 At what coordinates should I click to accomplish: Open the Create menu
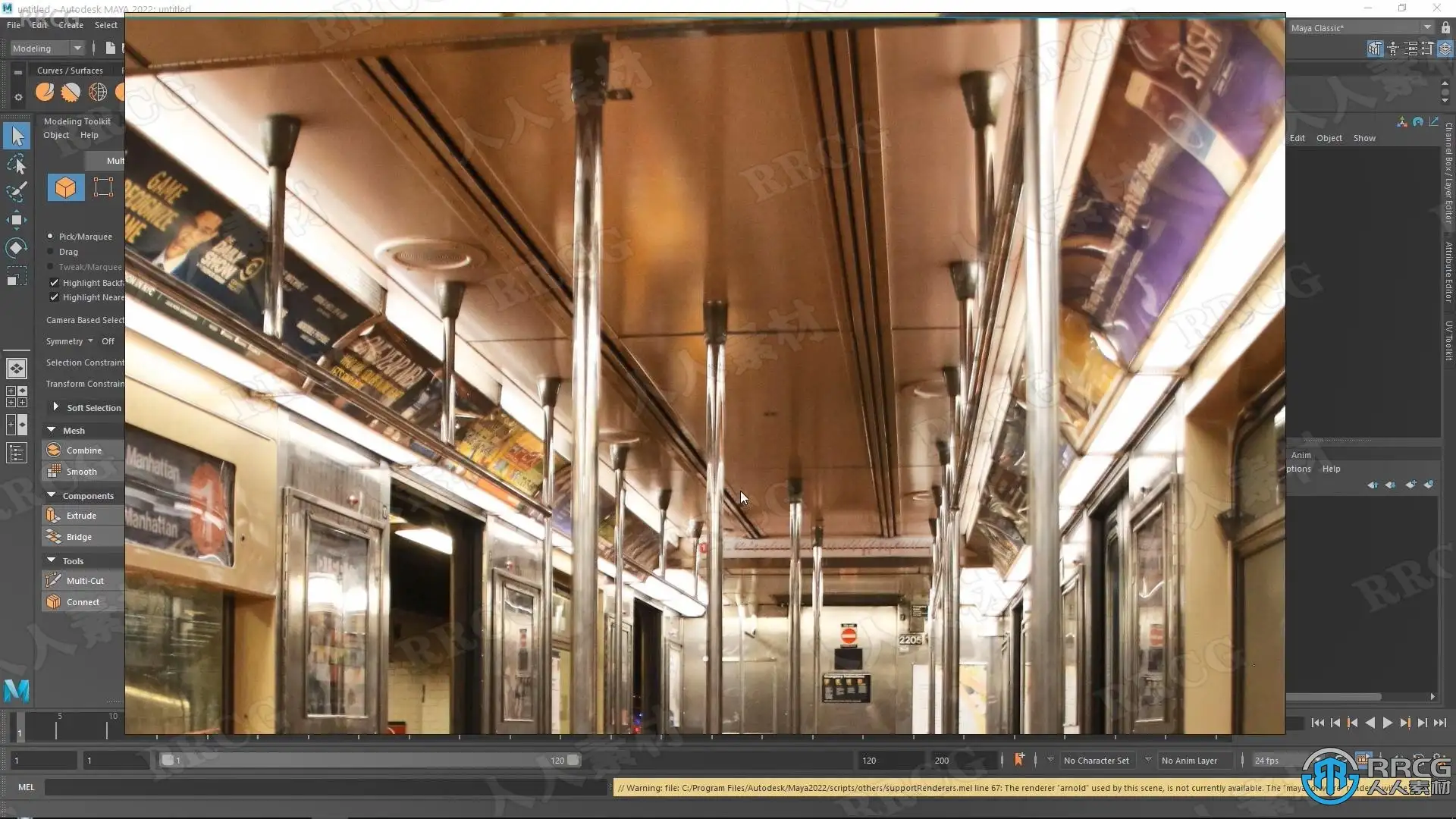click(71, 25)
